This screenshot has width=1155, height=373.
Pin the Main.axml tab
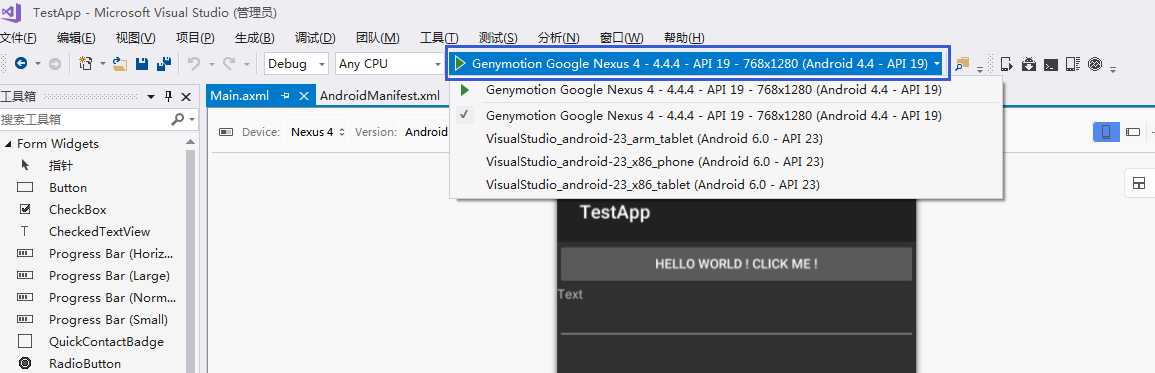click(x=285, y=96)
